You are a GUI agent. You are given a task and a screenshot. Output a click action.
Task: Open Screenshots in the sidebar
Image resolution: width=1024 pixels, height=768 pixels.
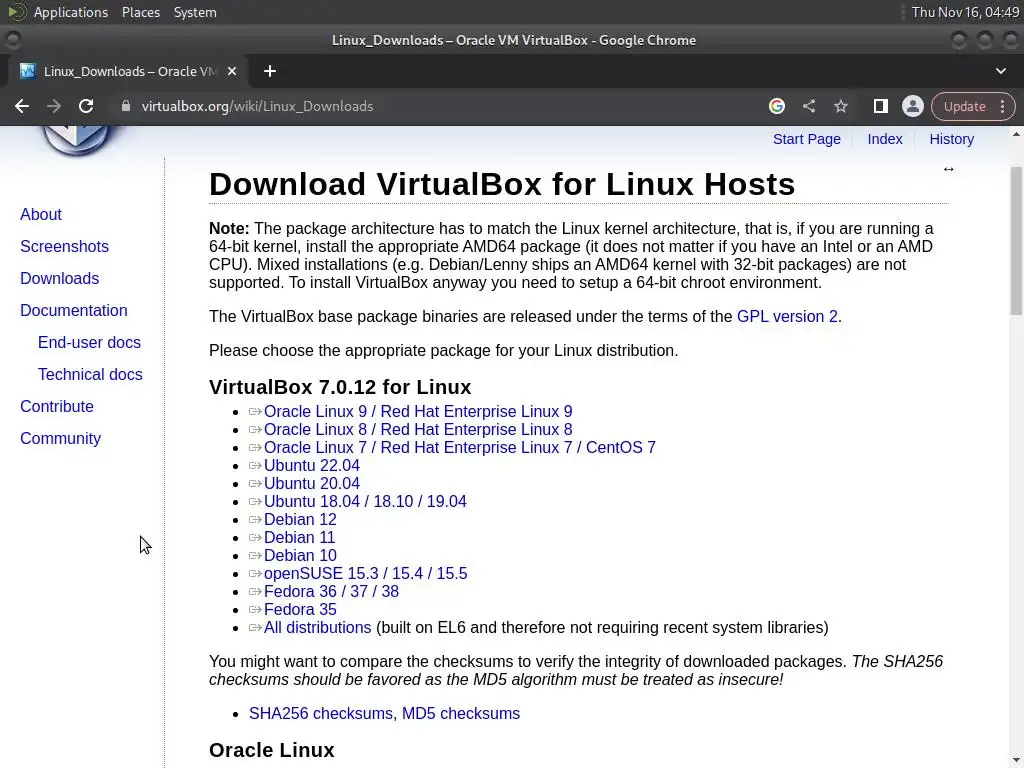pos(64,246)
